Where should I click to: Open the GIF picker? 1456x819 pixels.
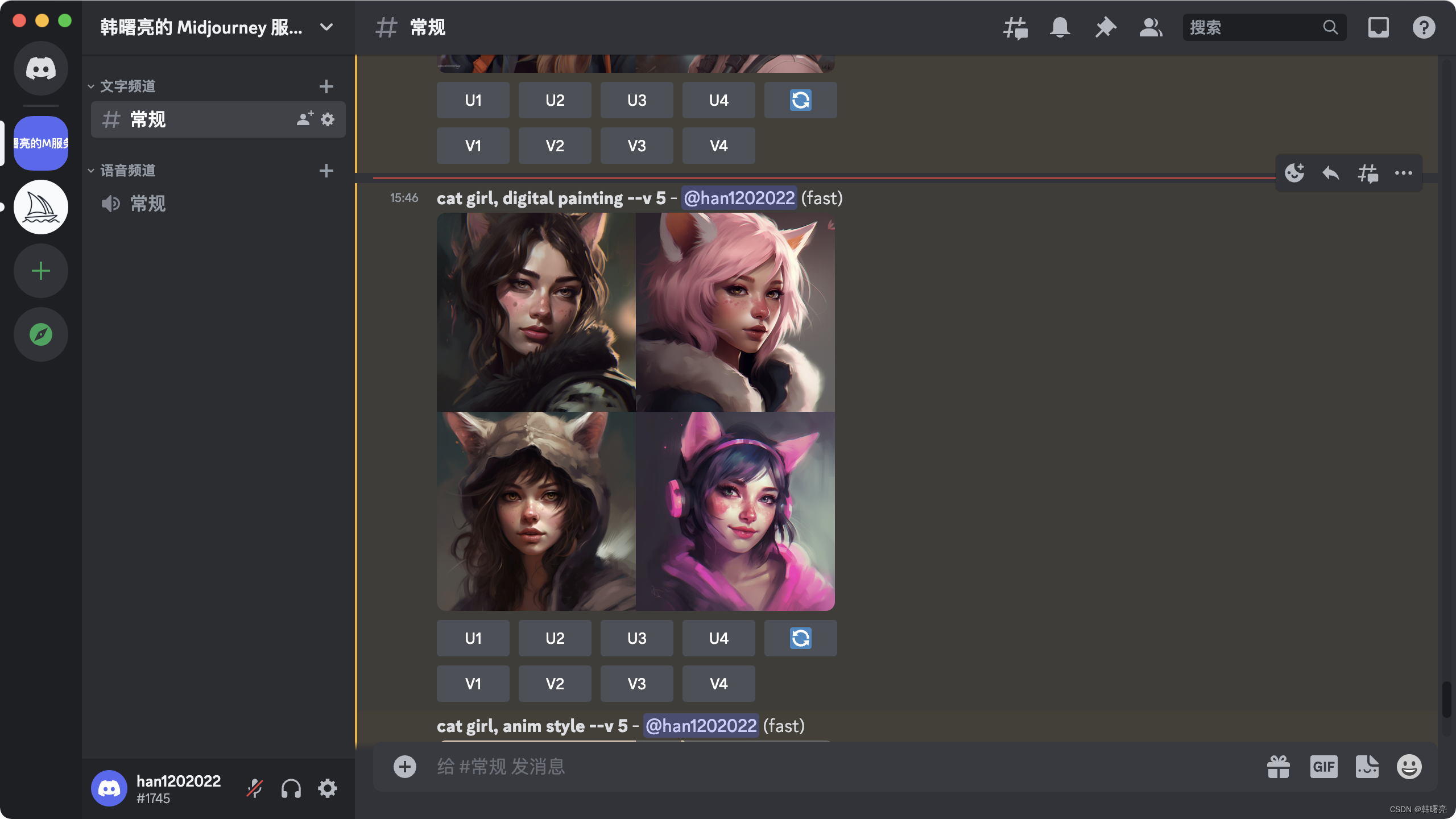coord(1323,767)
